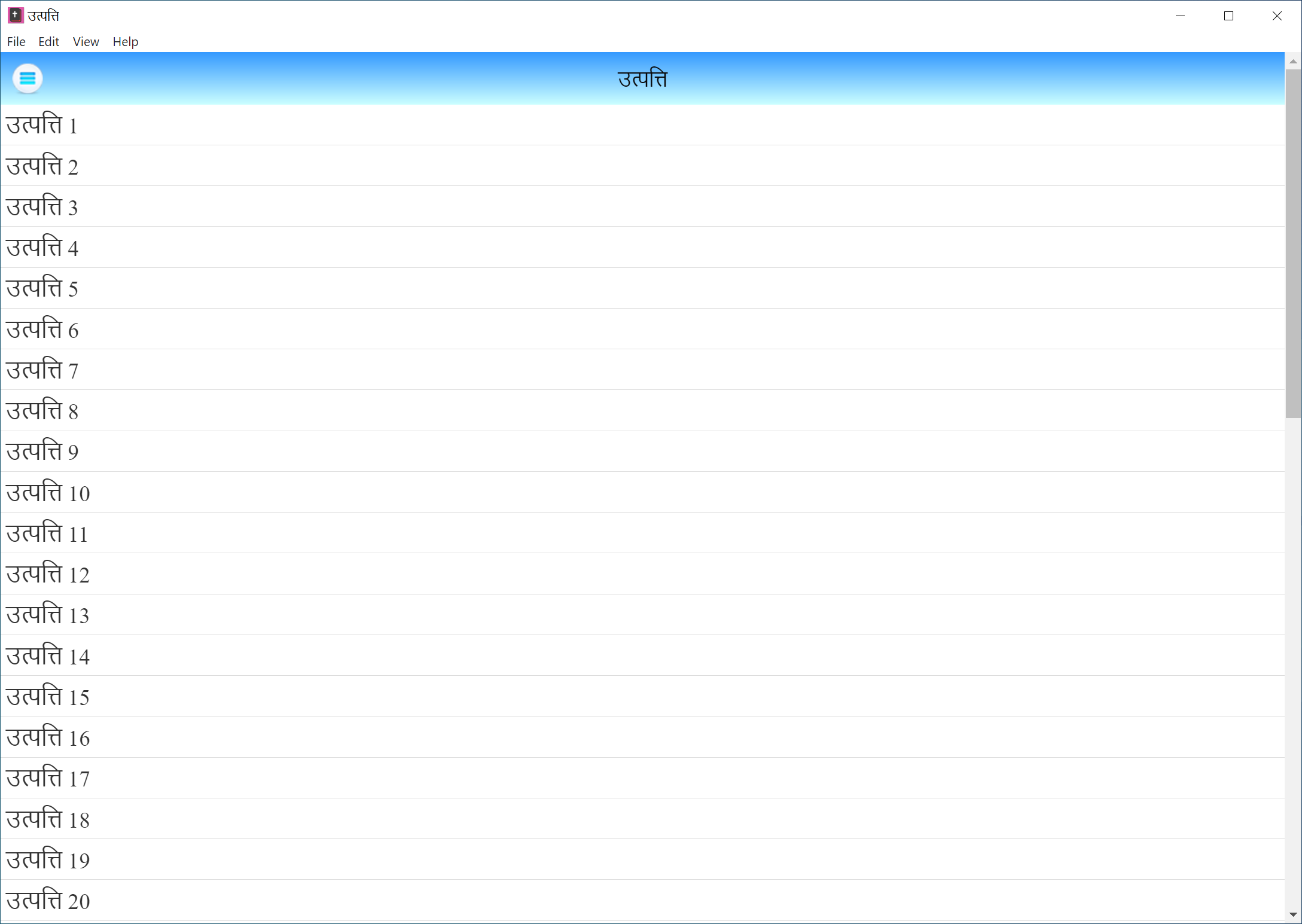Open the View menu

[86, 42]
